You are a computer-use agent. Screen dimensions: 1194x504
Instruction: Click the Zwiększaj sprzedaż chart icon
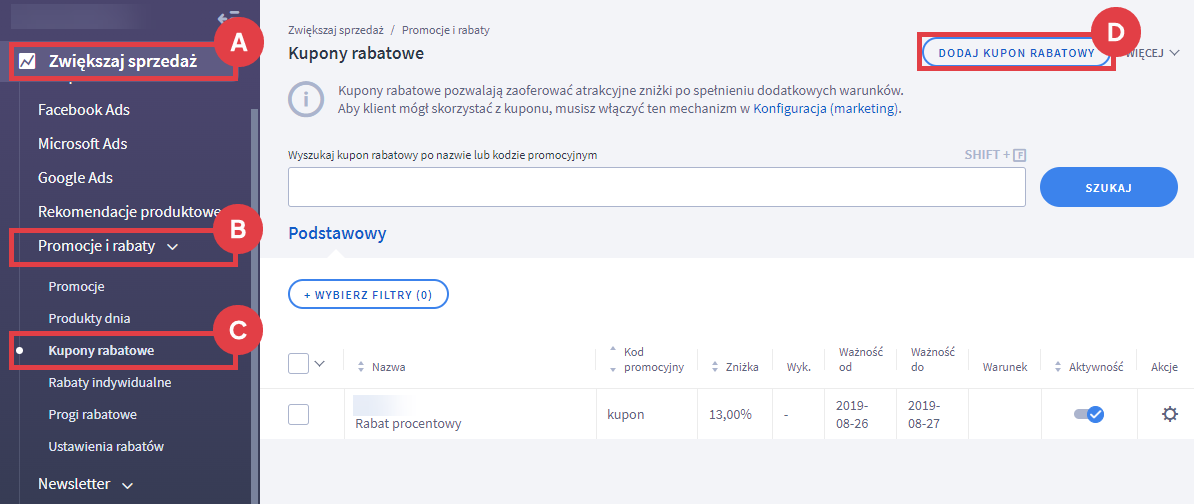(x=28, y=62)
